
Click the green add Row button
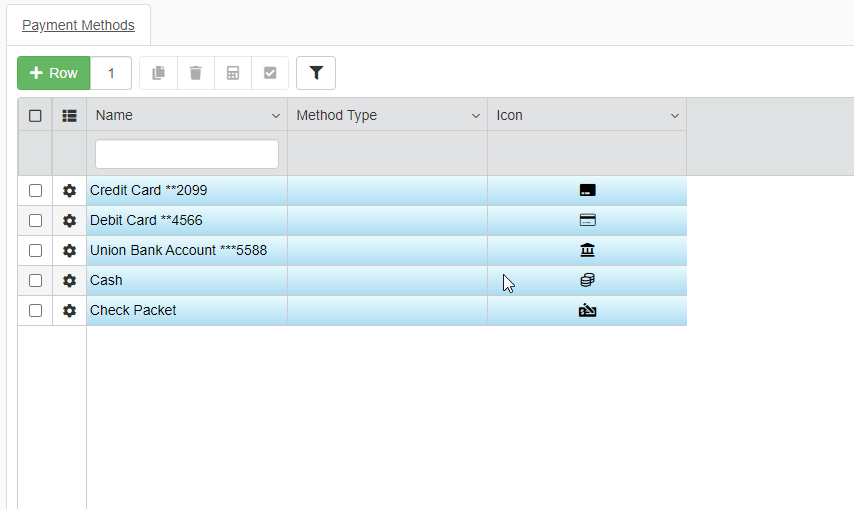pyautogui.click(x=54, y=73)
